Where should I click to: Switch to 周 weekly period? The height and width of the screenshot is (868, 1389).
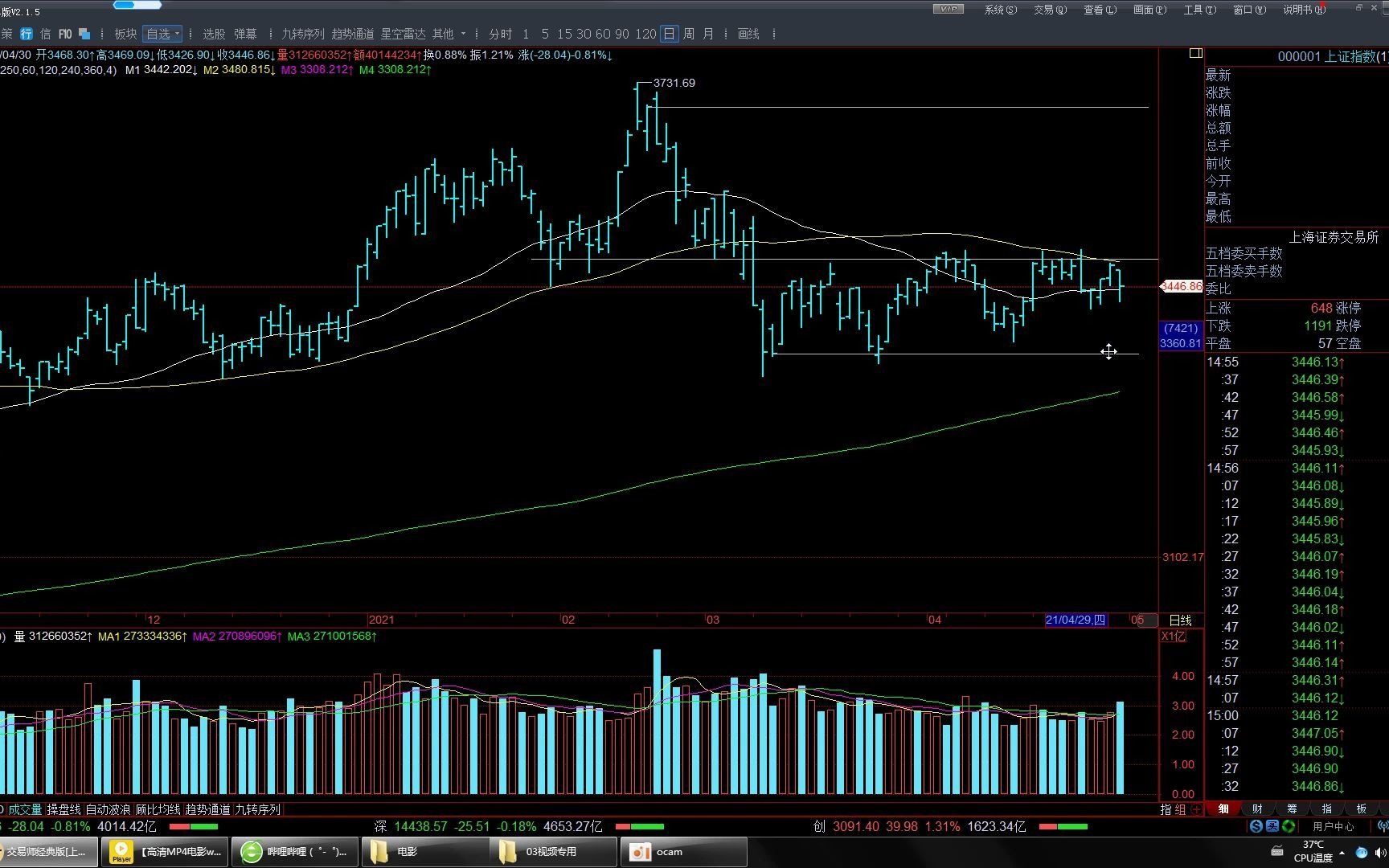[689, 34]
